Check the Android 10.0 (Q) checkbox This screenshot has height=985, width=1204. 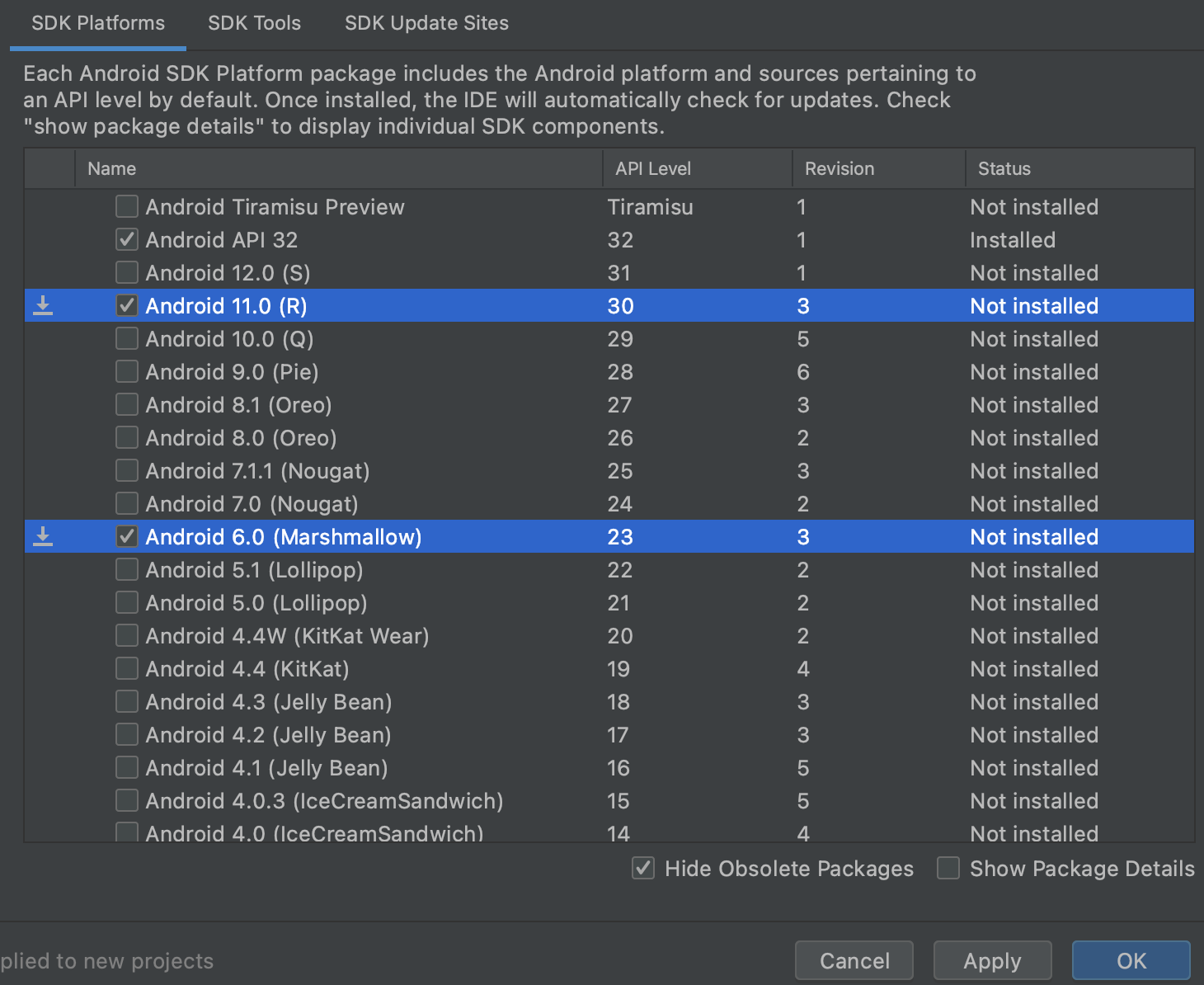[127, 338]
